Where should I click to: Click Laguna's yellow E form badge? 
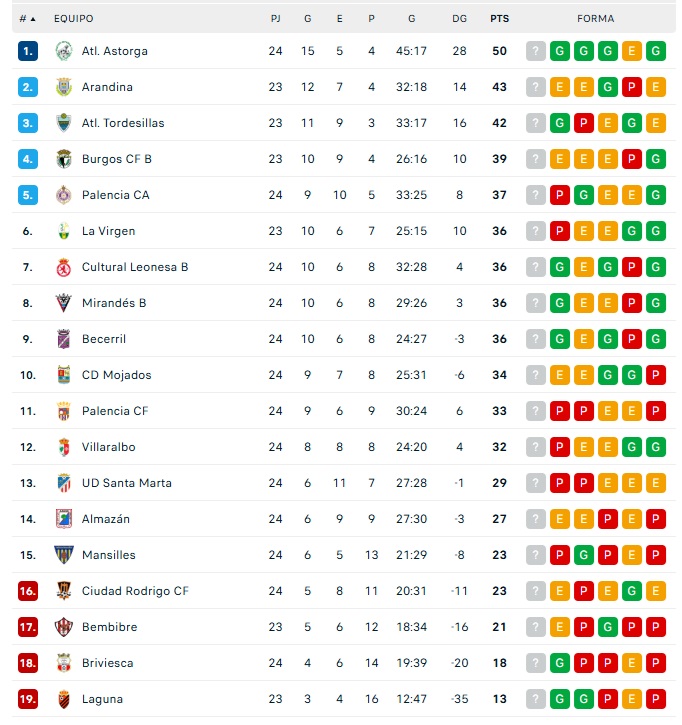[632, 699]
